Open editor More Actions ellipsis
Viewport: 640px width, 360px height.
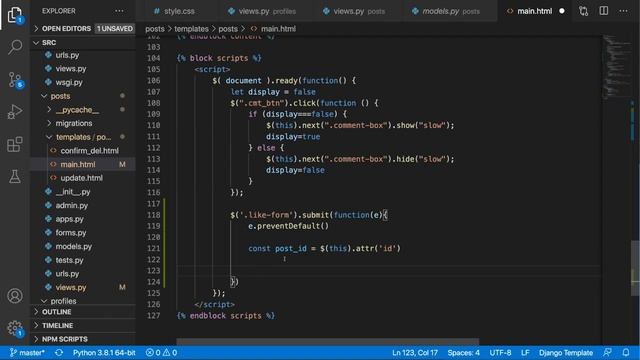click(x=623, y=11)
